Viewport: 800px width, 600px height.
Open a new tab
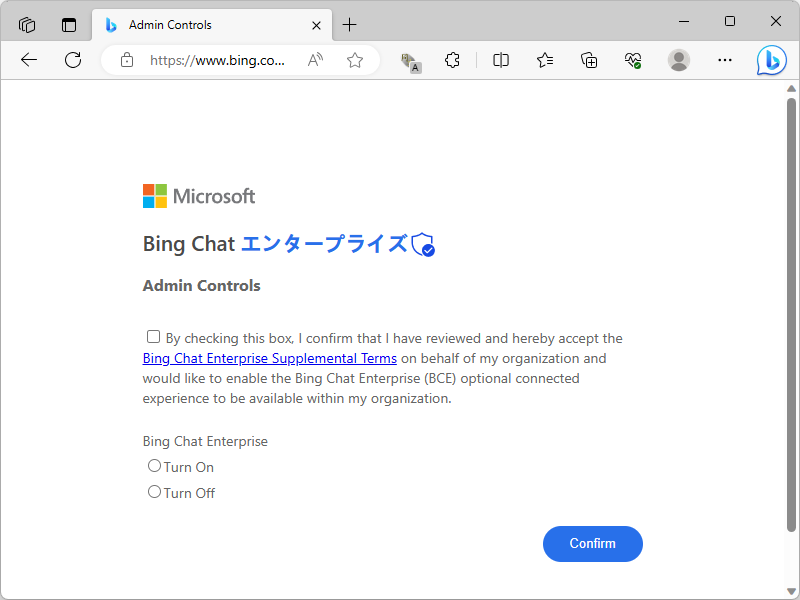[349, 25]
